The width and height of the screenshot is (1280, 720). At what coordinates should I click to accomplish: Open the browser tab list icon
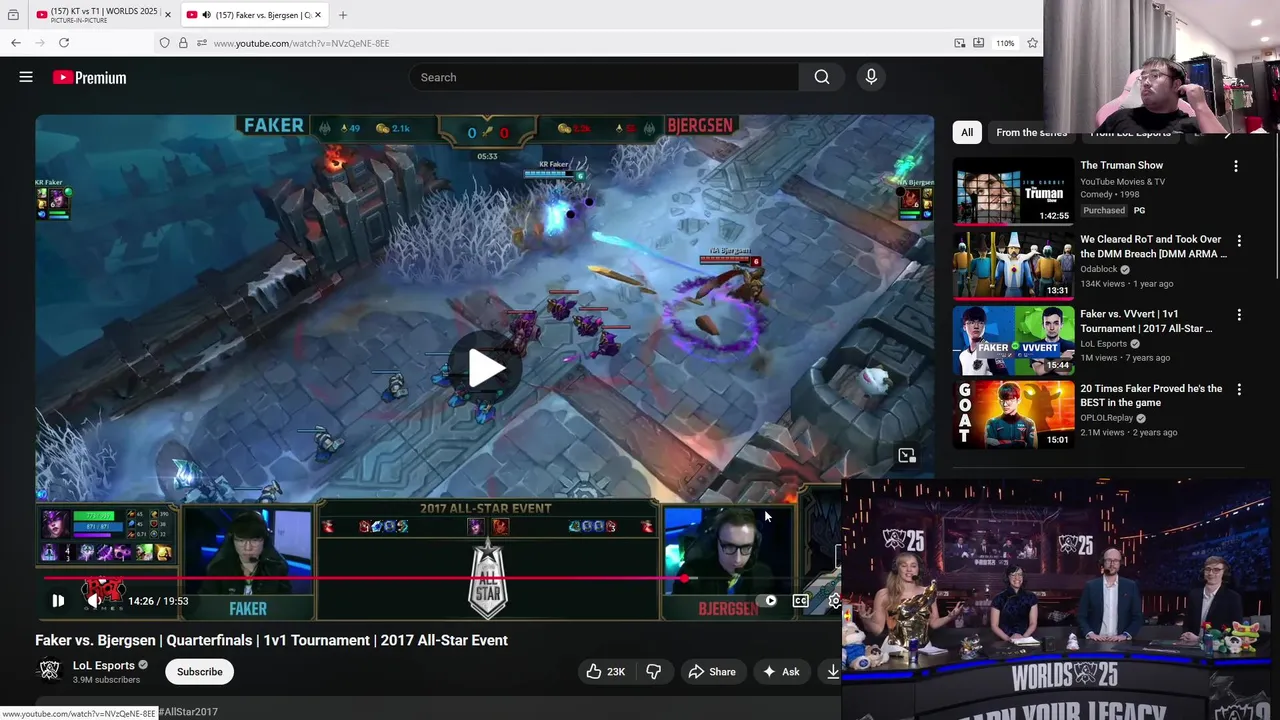(x=13, y=15)
